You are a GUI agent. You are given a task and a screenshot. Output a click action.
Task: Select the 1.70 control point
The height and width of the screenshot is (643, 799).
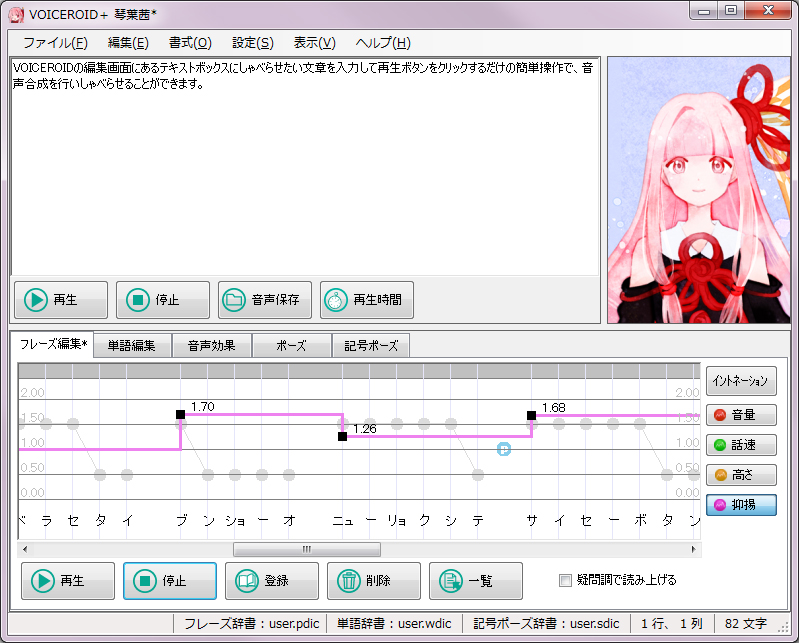coord(180,414)
